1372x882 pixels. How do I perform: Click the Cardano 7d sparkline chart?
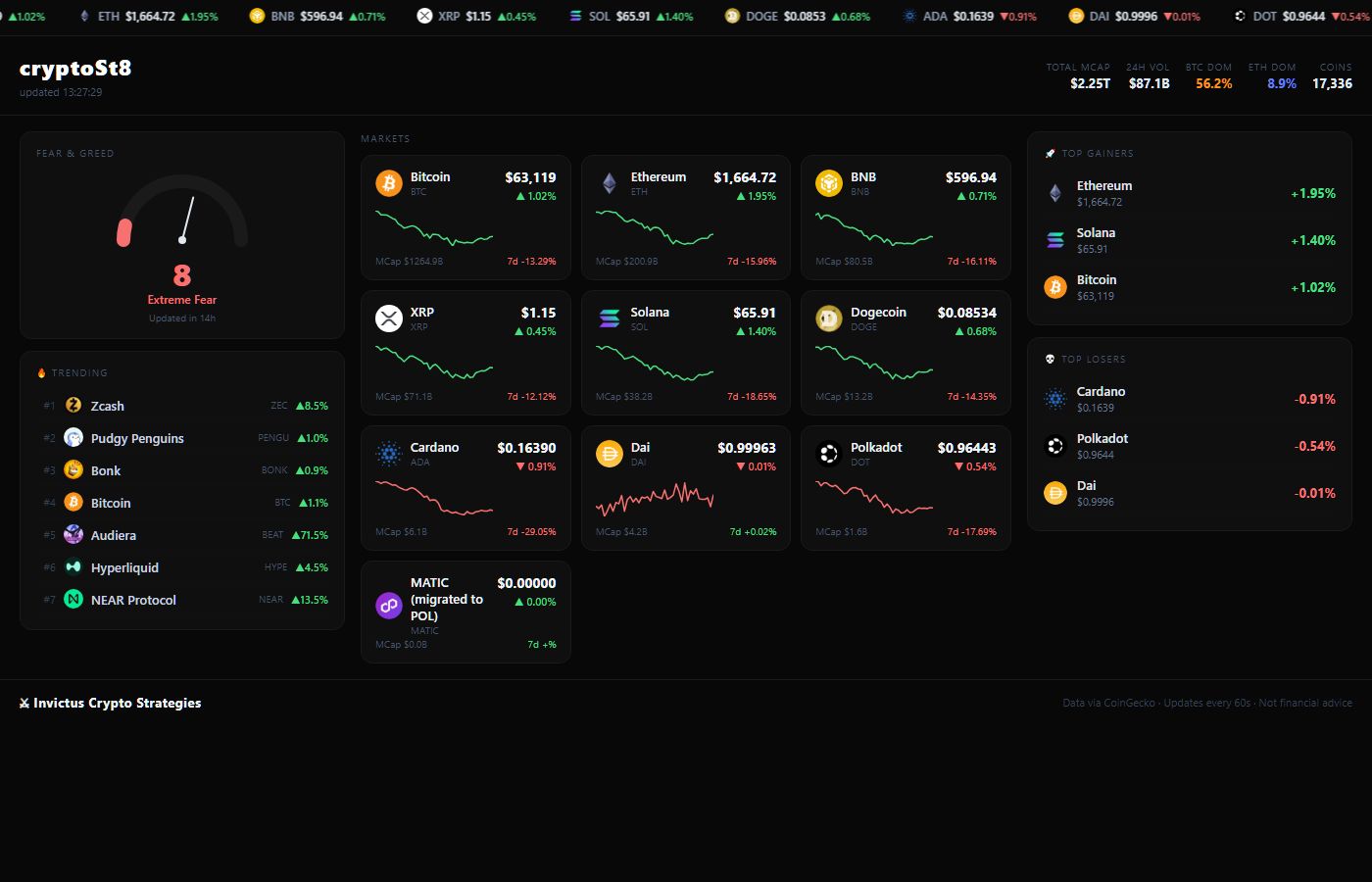point(434,498)
